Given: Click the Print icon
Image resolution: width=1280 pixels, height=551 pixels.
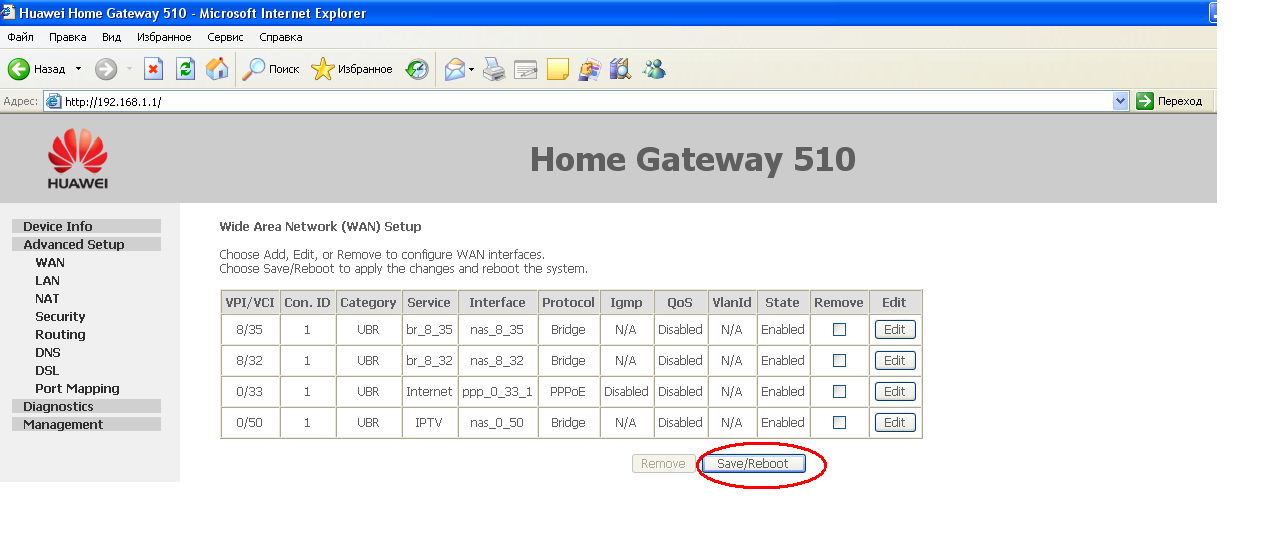Looking at the screenshot, I should [494, 69].
